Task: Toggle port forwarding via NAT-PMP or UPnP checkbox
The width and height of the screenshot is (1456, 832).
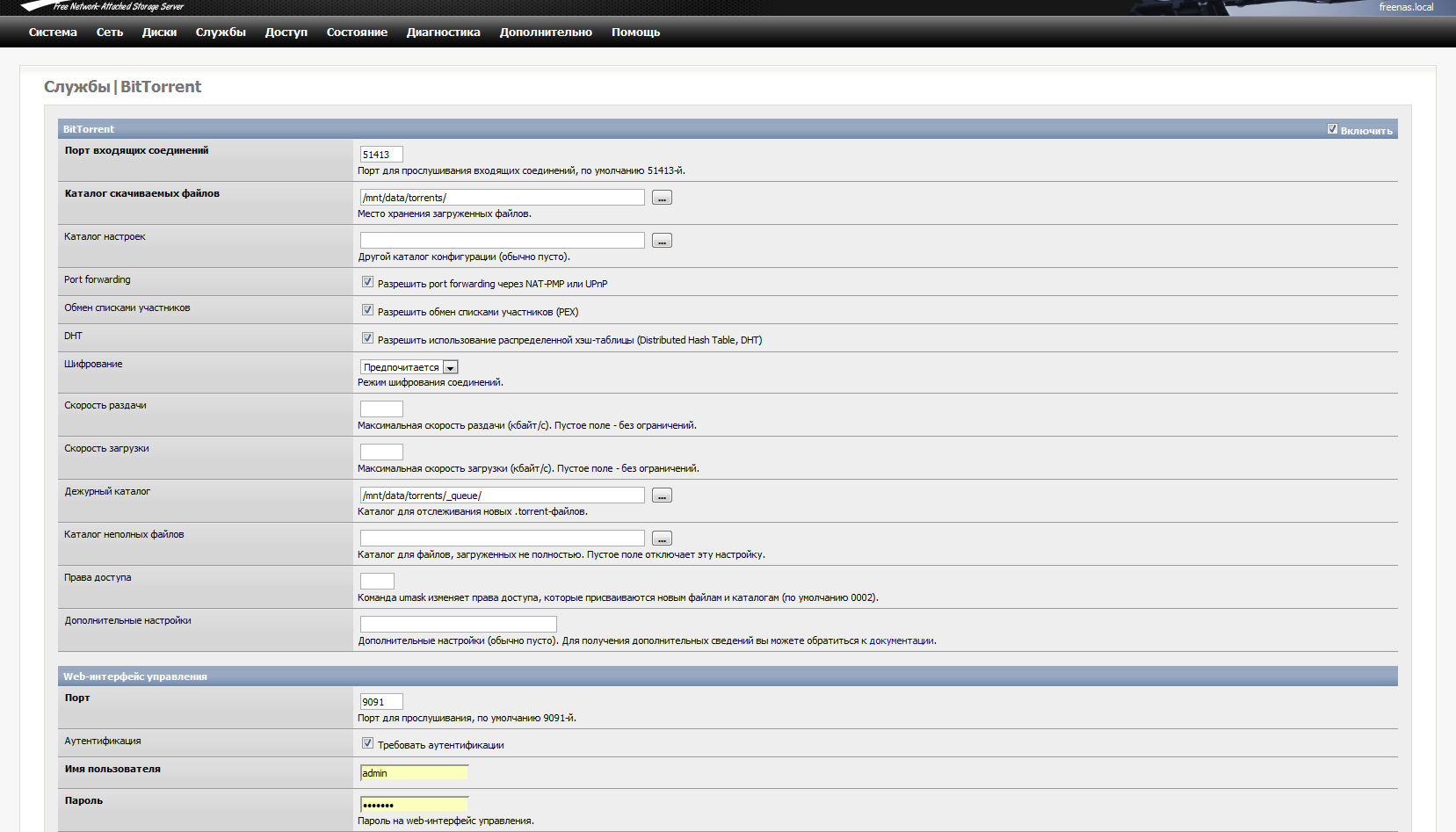Action: click(x=367, y=282)
